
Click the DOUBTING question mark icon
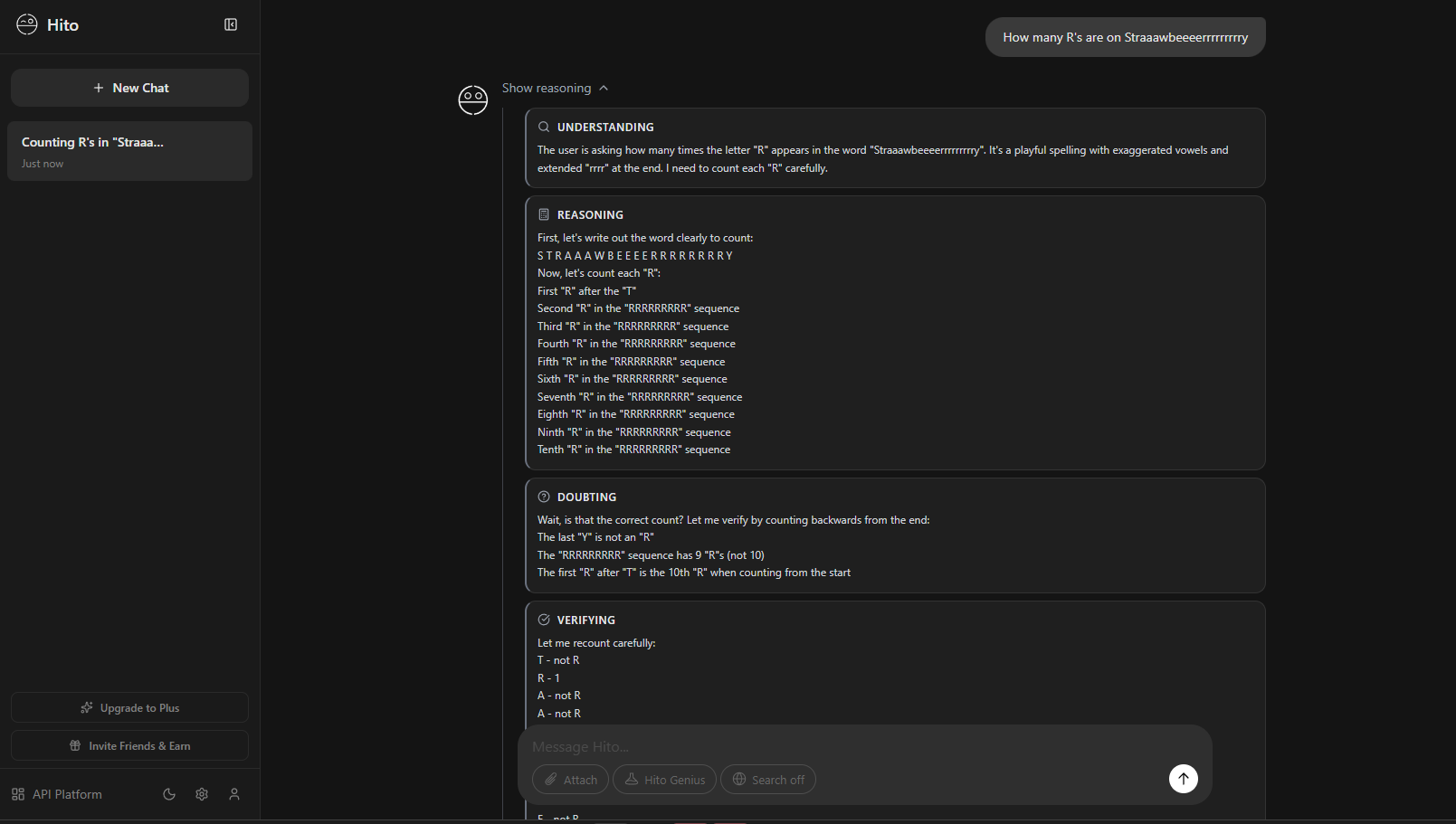click(544, 497)
